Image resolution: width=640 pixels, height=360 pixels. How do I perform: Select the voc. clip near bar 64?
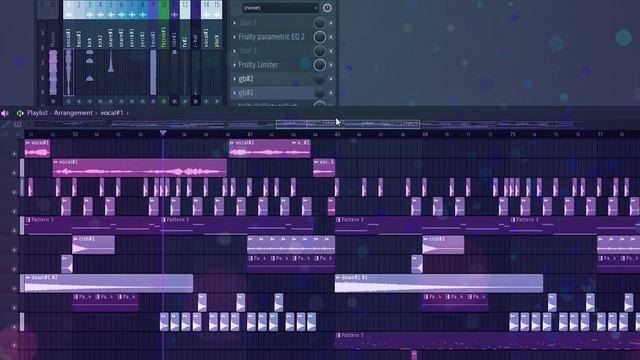(324, 168)
